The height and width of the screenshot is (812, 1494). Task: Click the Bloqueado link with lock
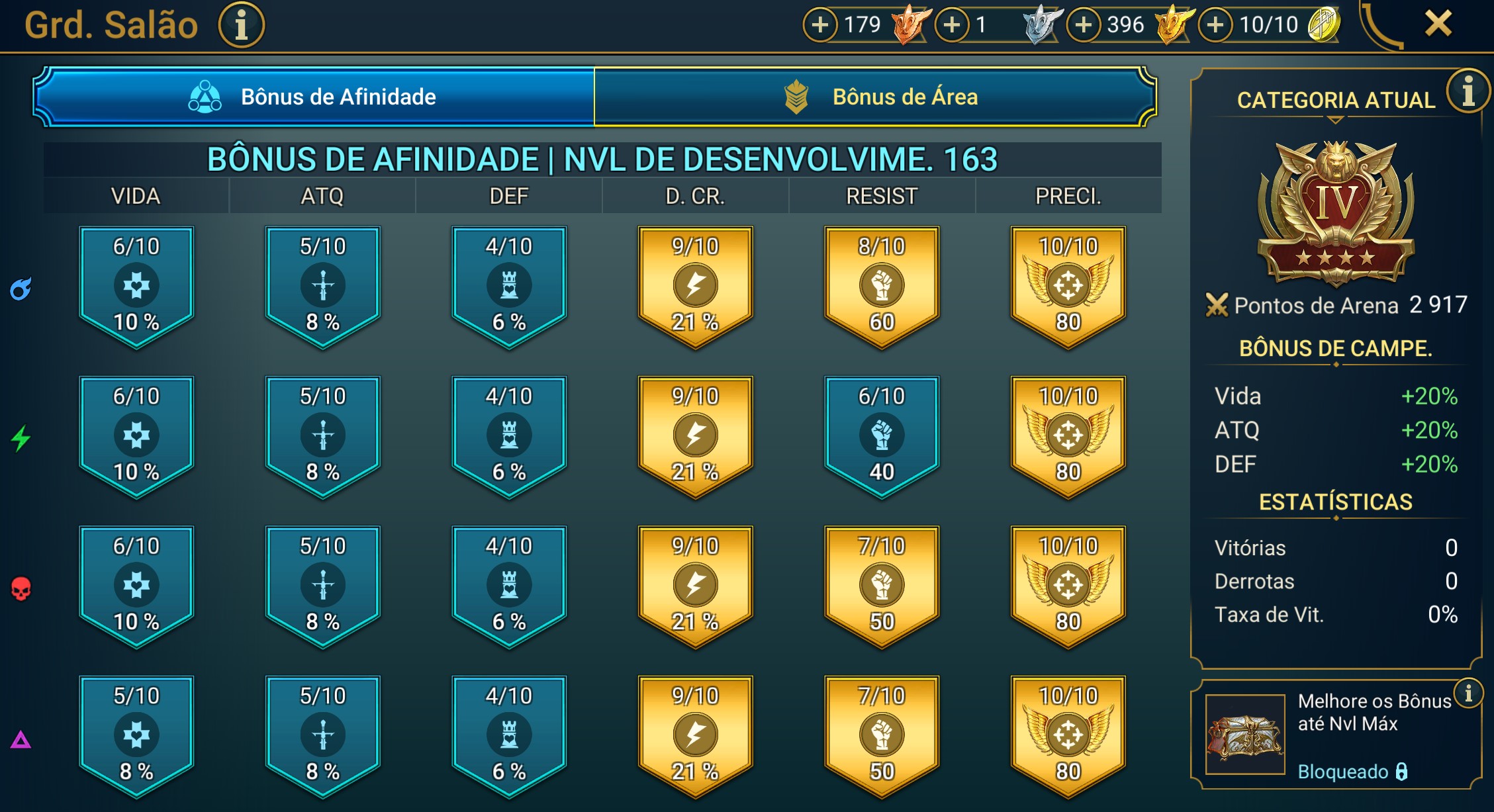1352,772
